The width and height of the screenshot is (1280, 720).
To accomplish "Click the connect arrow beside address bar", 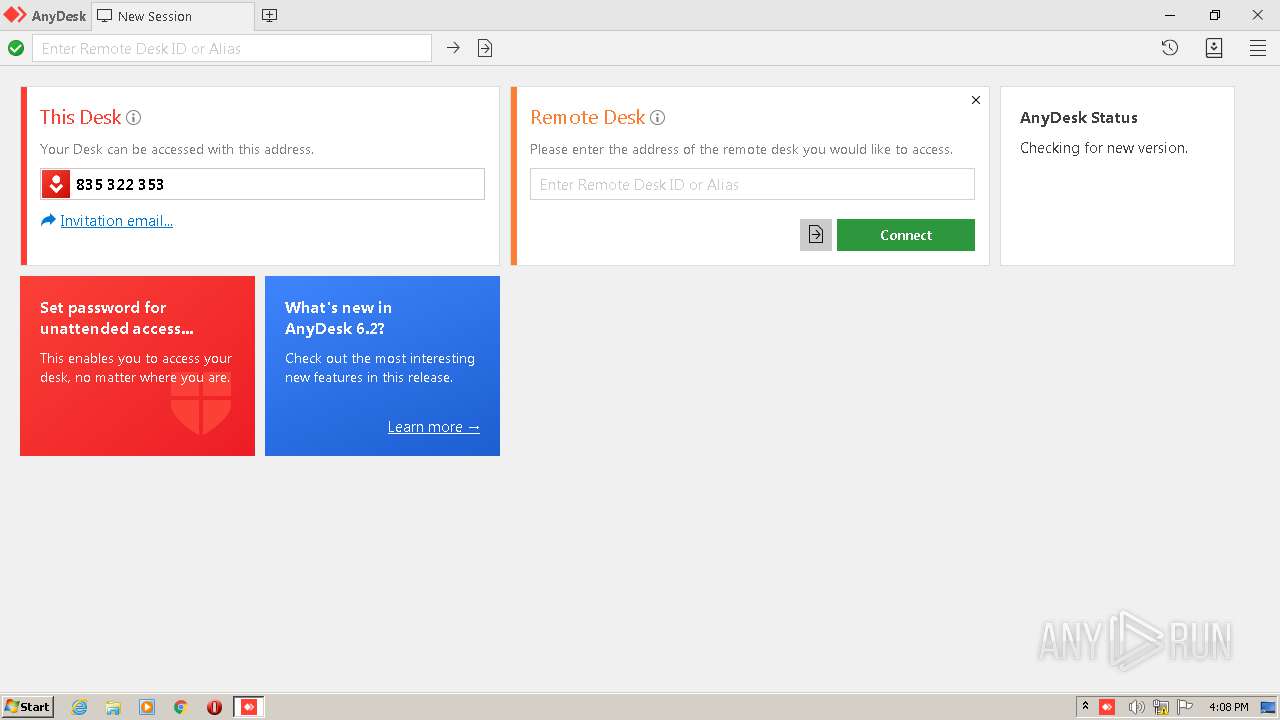I will 453,48.
